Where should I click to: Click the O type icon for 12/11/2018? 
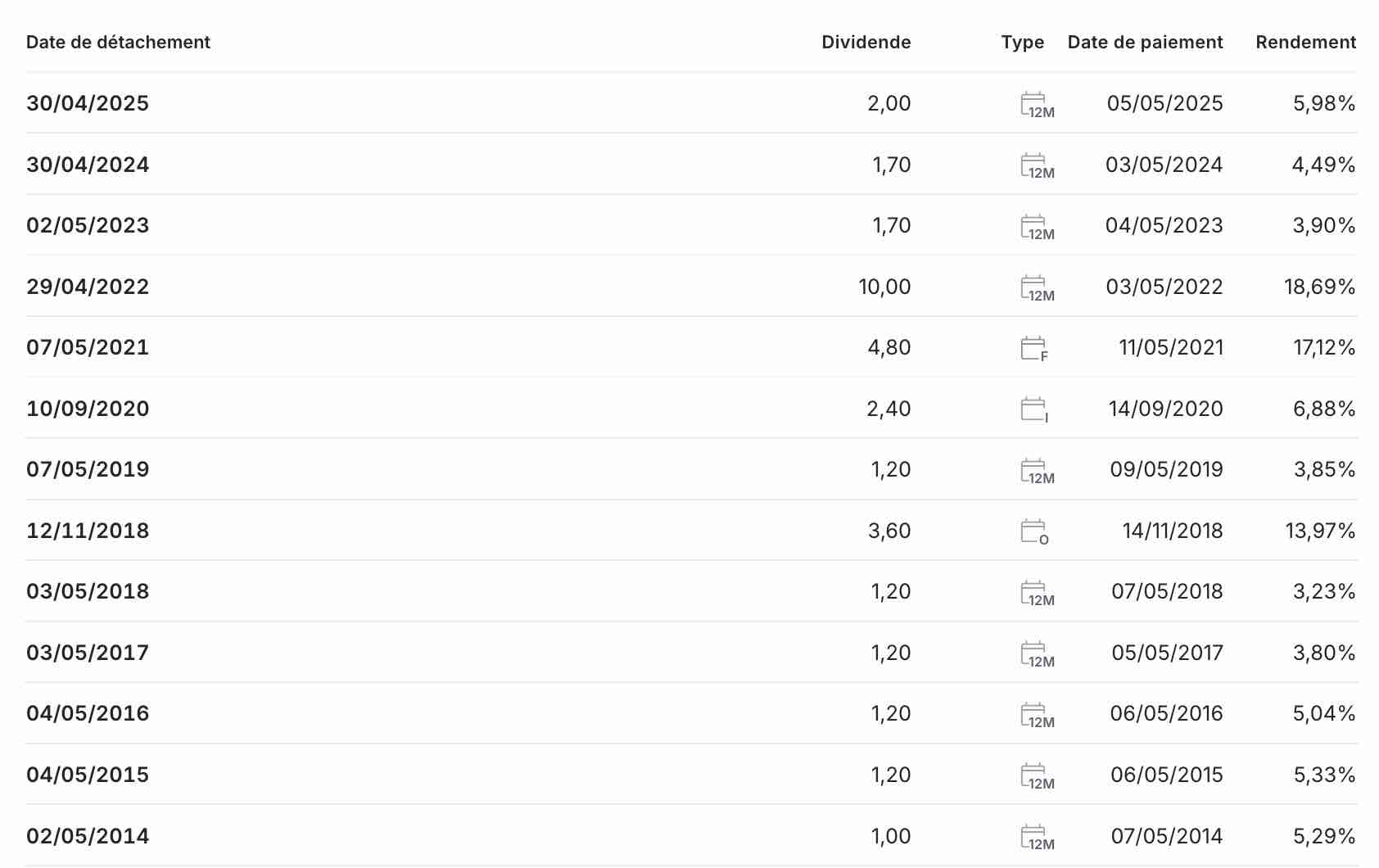[x=1034, y=531]
